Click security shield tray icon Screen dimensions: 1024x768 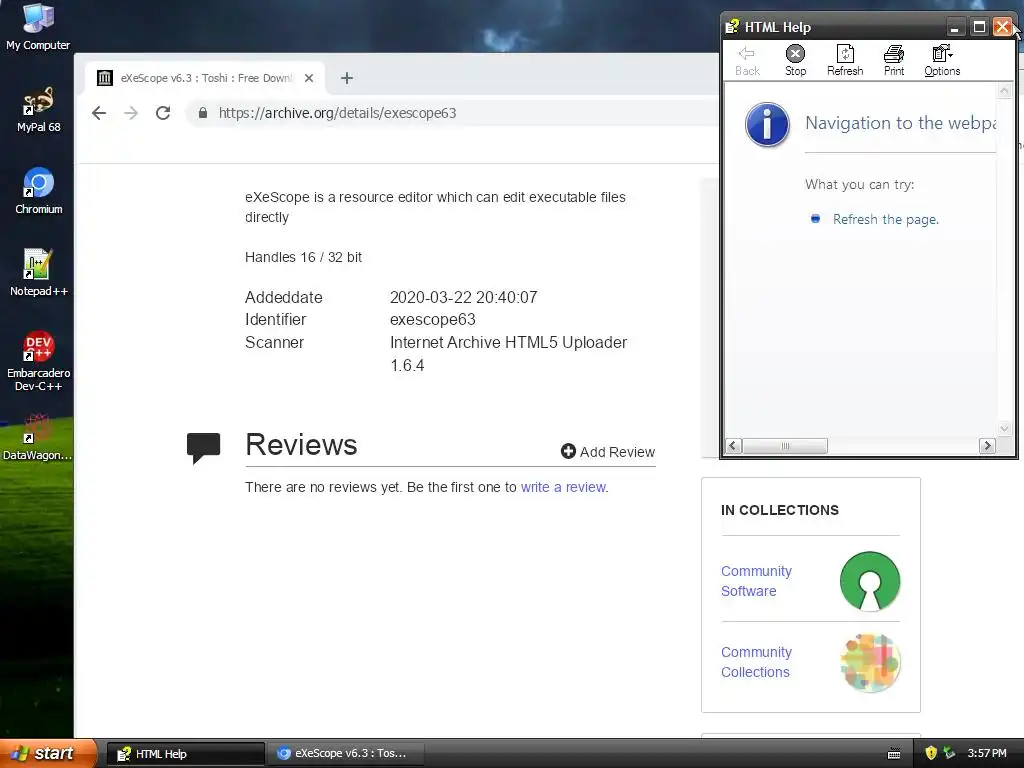pos(931,753)
